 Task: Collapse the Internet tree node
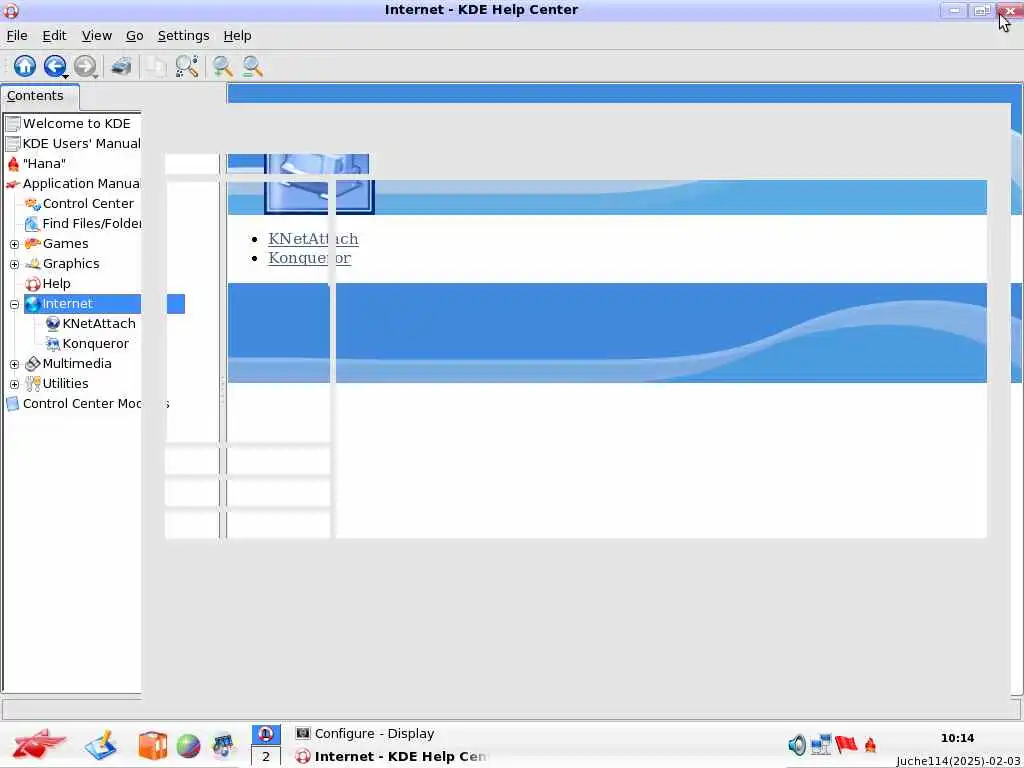[14, 304]
